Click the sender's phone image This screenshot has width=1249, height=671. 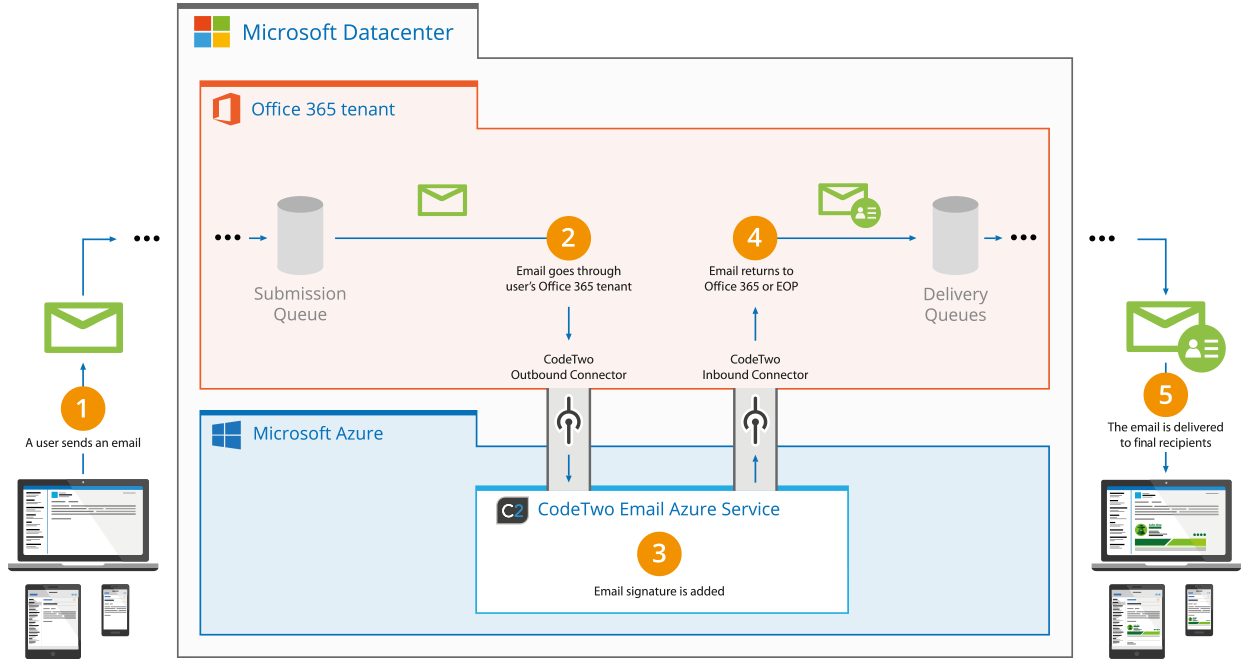tap(115, 610)
